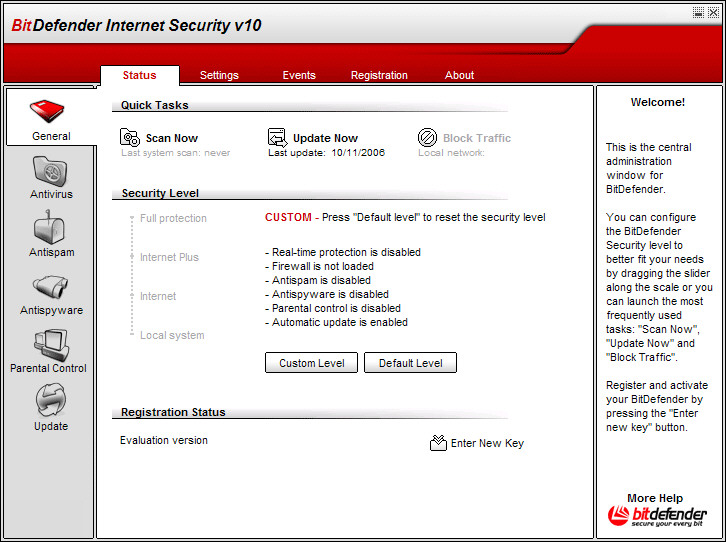Switch to the Events tab
This screenshot has width=726, height=542.
(x=299, y=75)
